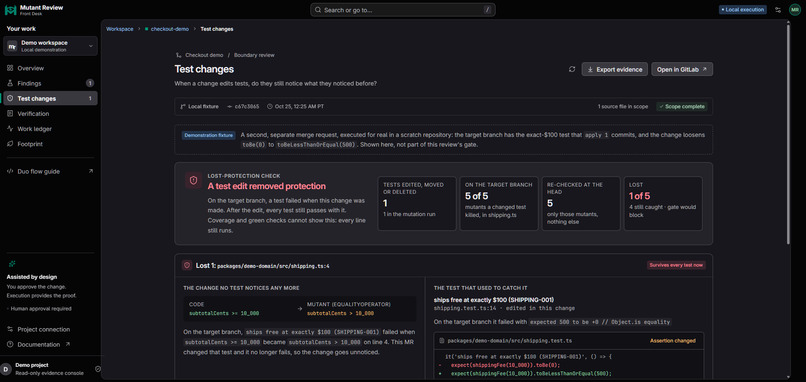This screenshot has height=382, width=806.
Task: Click the Work ledger pulse icon
Action: click(x=10, y=129)
